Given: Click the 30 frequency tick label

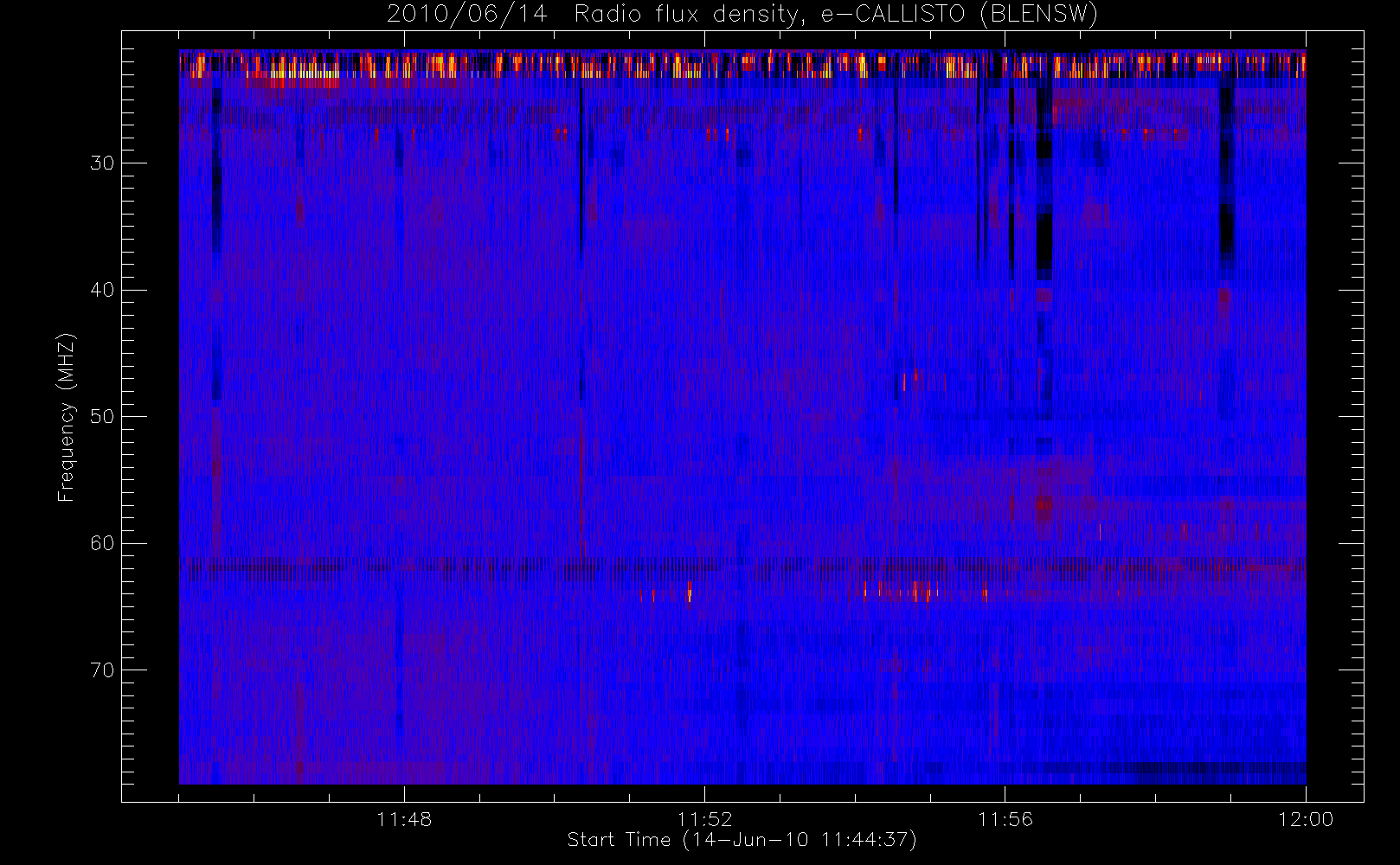Looking at the screenshot, I should [x=102, y=163].
